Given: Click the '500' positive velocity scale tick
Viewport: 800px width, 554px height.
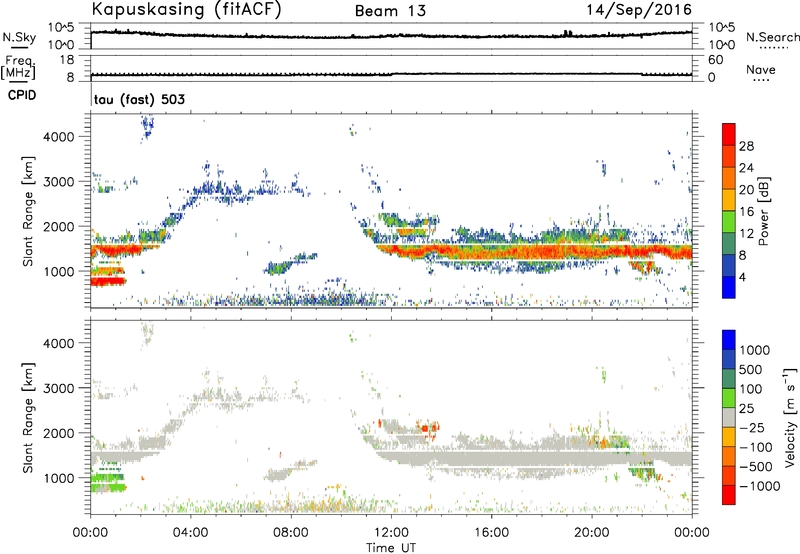Looking at the screenshot, I should (x=751, y=369).
